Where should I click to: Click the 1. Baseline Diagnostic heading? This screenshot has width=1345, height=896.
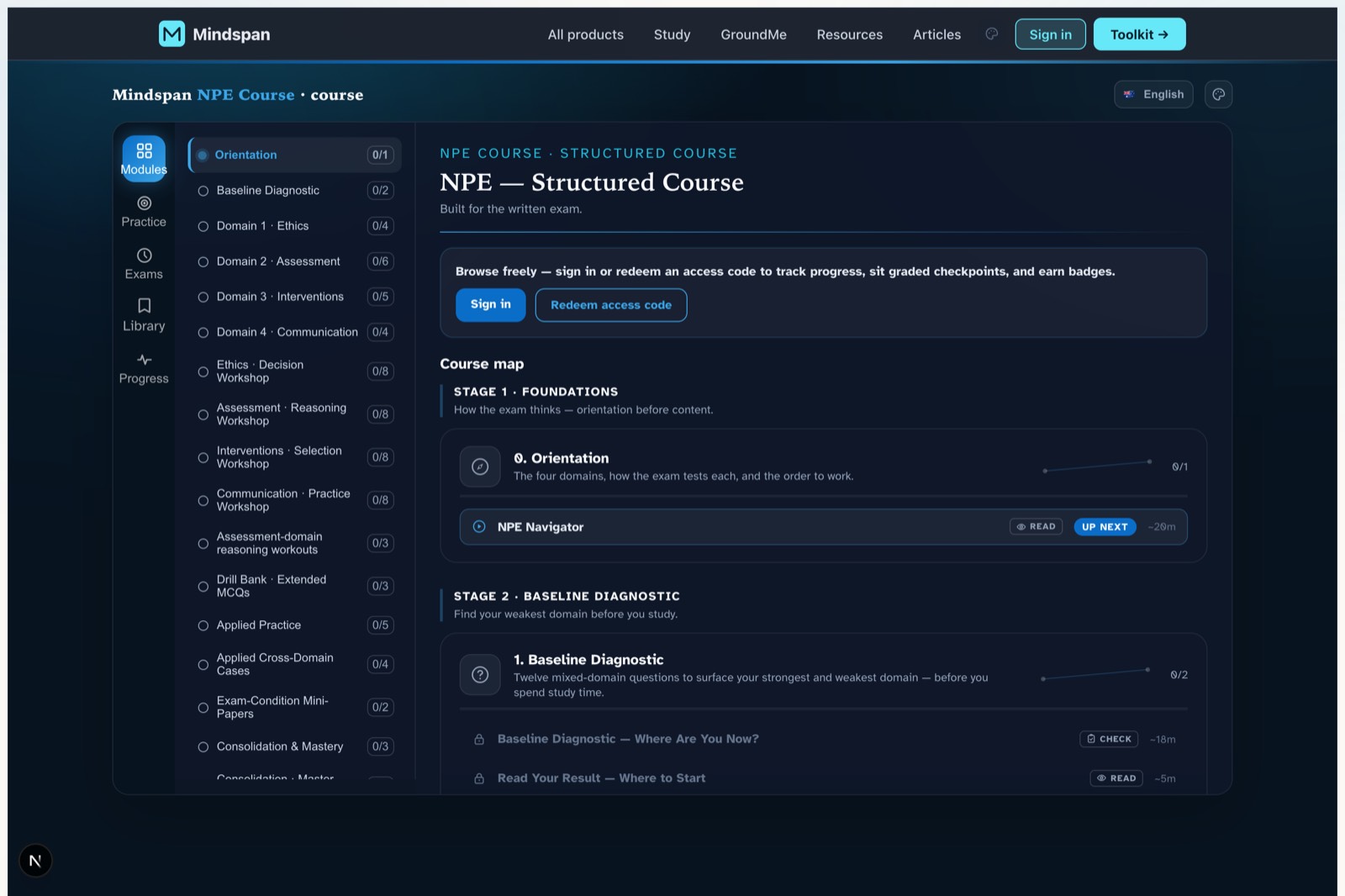click(588, 660)
